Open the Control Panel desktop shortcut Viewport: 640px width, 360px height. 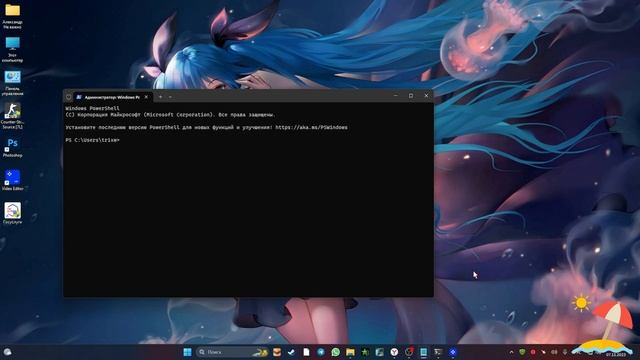[13, 83]
